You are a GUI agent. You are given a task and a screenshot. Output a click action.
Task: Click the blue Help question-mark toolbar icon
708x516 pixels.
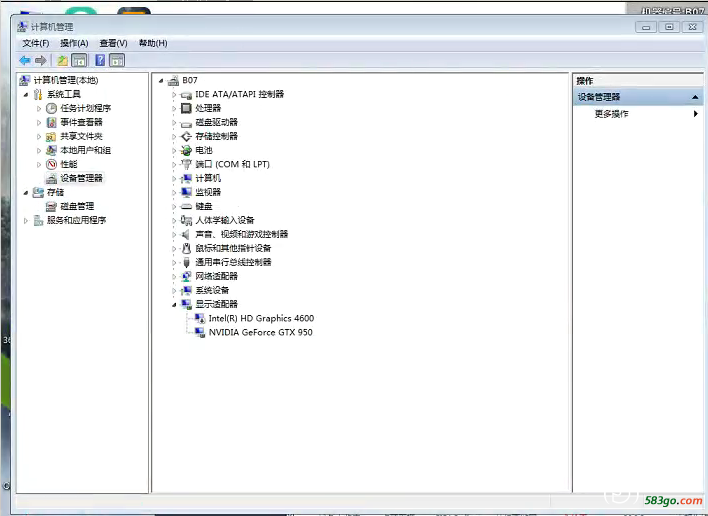(x=100, y=60)
